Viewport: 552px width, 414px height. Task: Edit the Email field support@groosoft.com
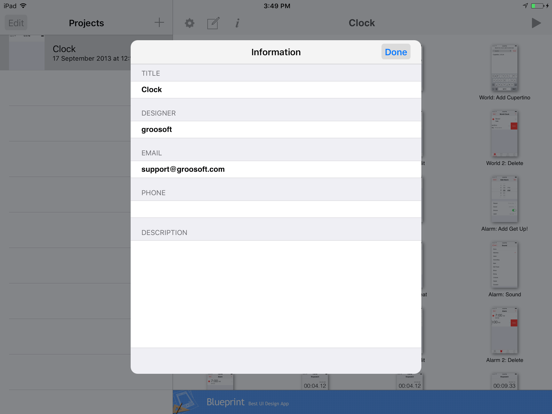click(x=276, y=169)
